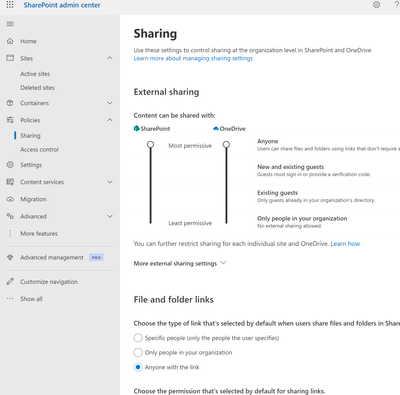400x395 pixels.
Task: Click the Customize navigation pencil icon
Action: click(10, 281)
